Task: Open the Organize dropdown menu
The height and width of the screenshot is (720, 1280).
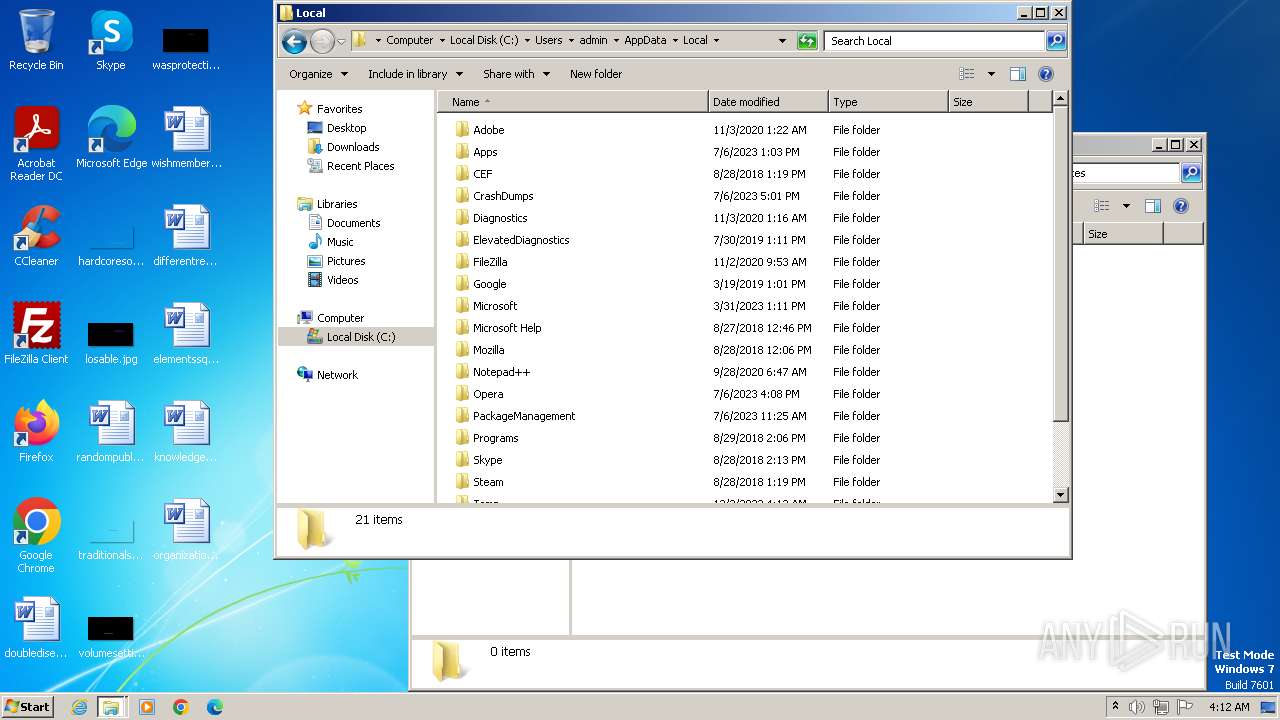Action: point(318,74)
